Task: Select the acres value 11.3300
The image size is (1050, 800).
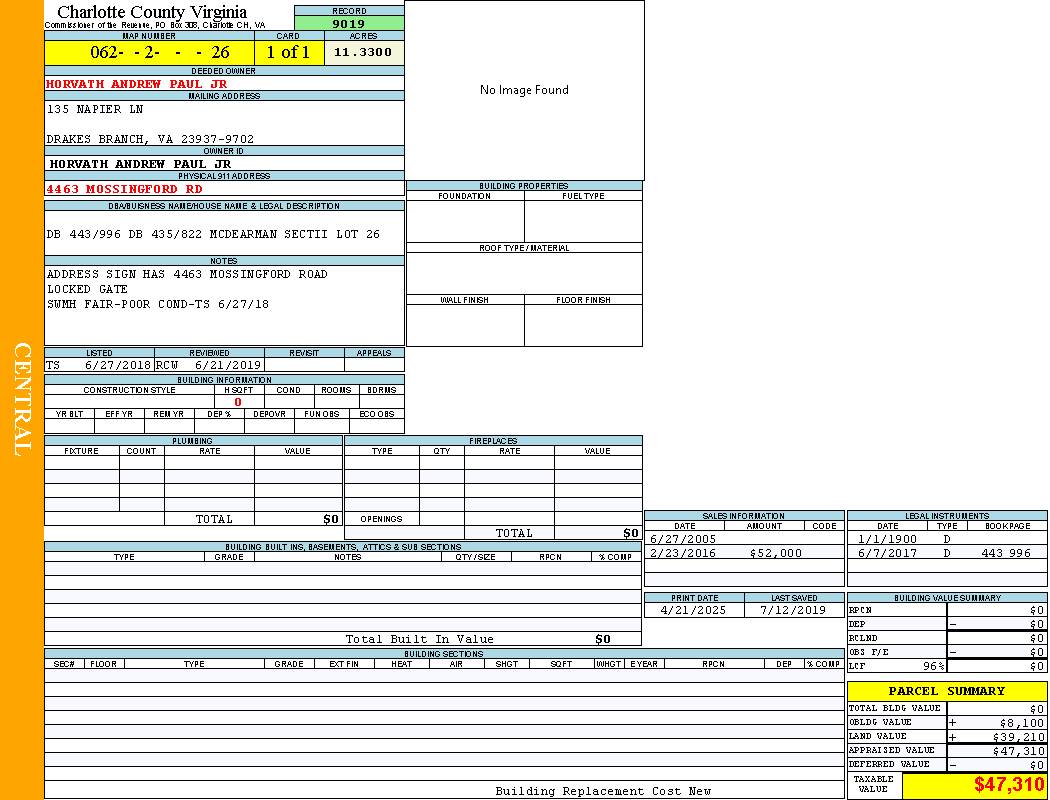Action: [x=363, y=52]
